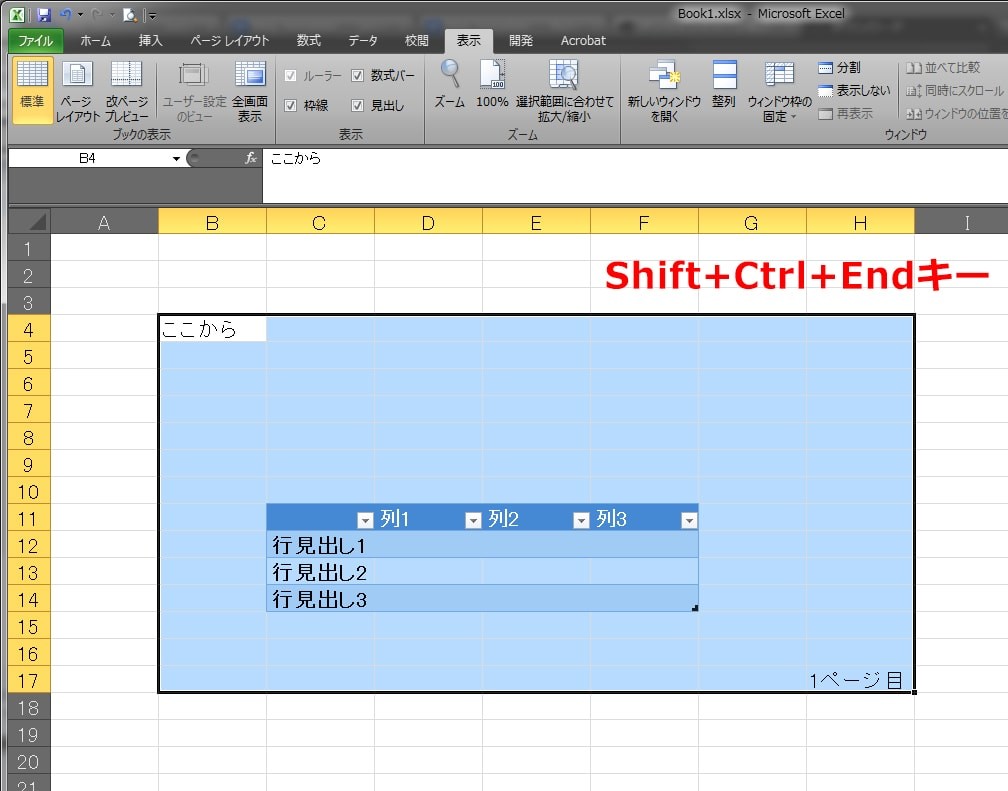This screenshot has width=1008, height=791.
Task: Open the 数式 ribbon tab
Action: 307,41
